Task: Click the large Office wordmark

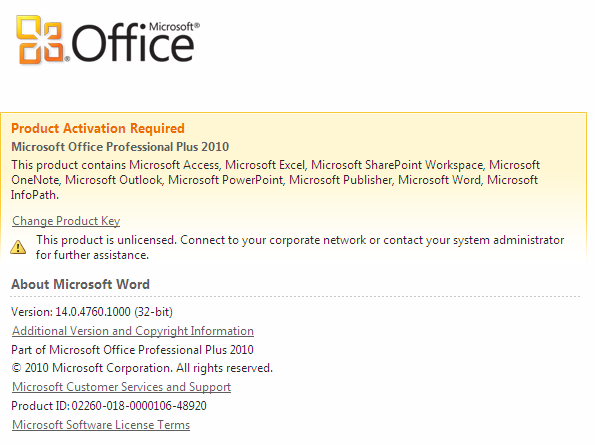Action: click(133, 43)
